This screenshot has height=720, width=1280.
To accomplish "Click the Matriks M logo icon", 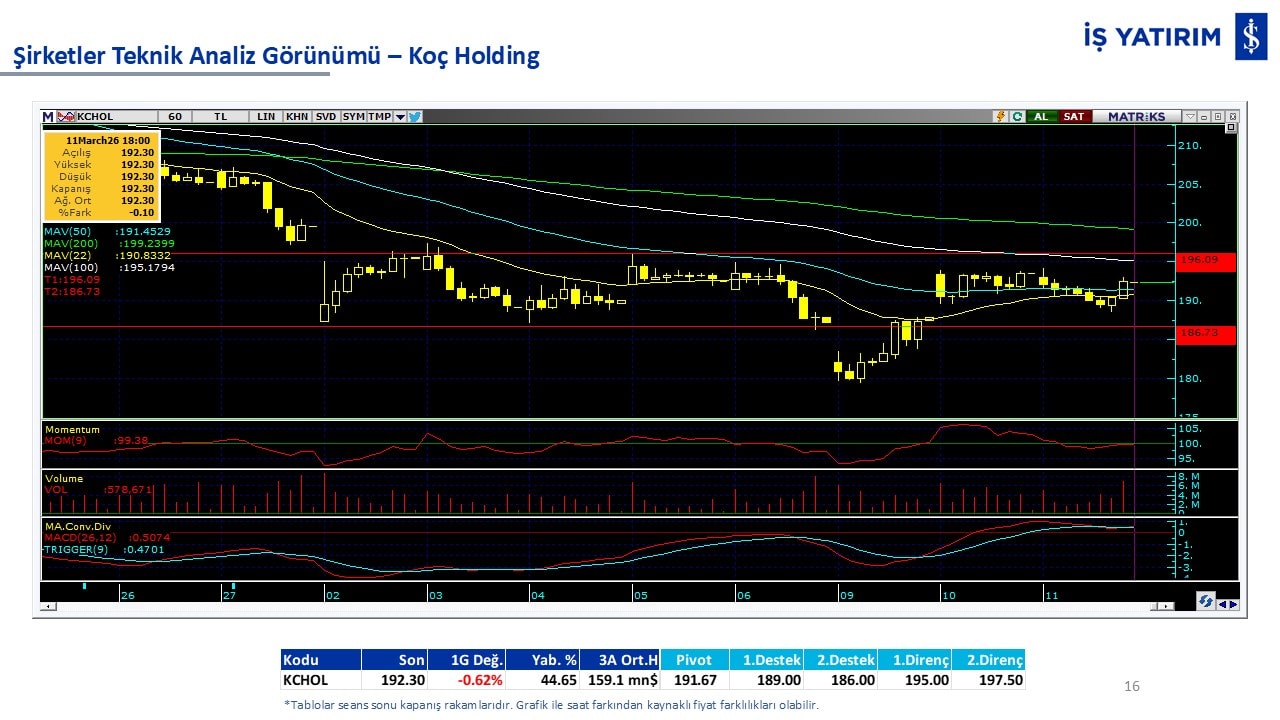I will (48, 117).
